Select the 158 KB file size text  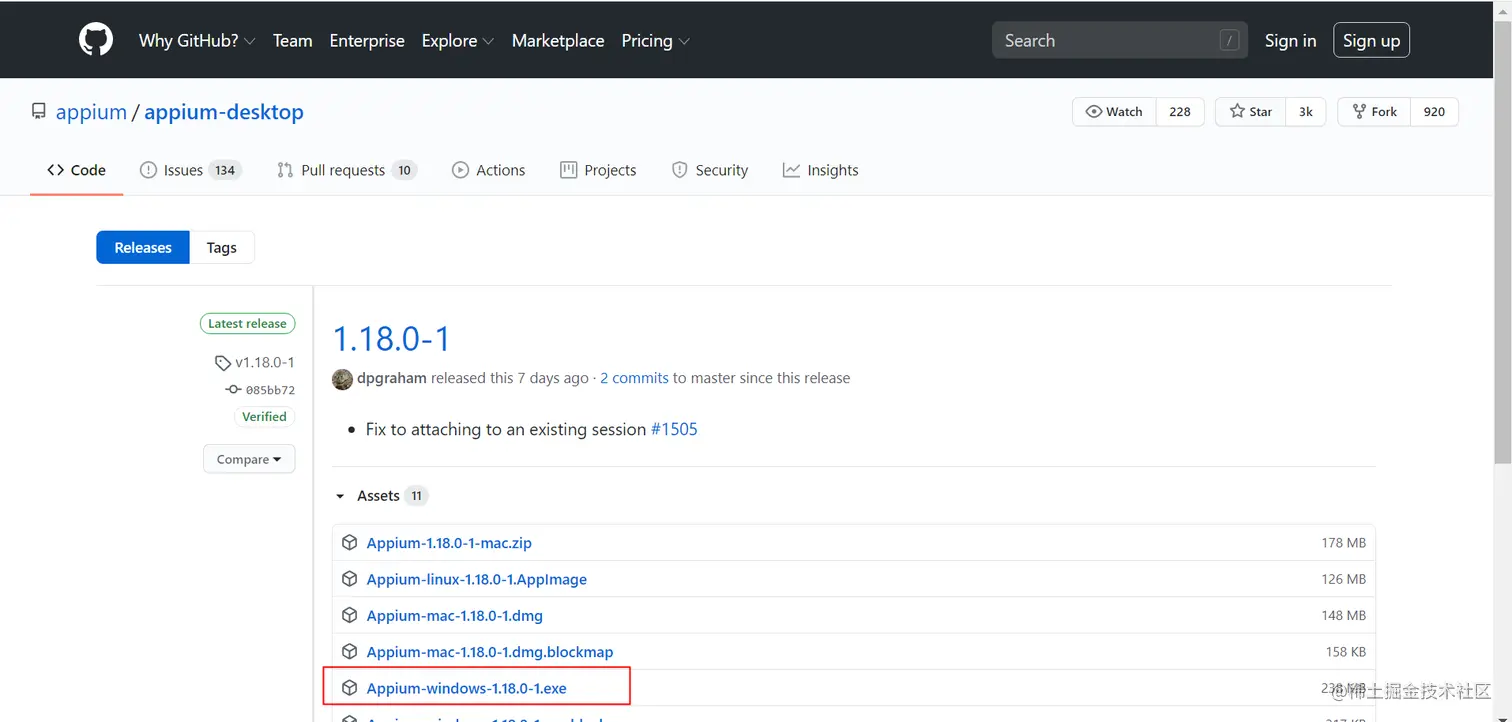coord(1345,652)
